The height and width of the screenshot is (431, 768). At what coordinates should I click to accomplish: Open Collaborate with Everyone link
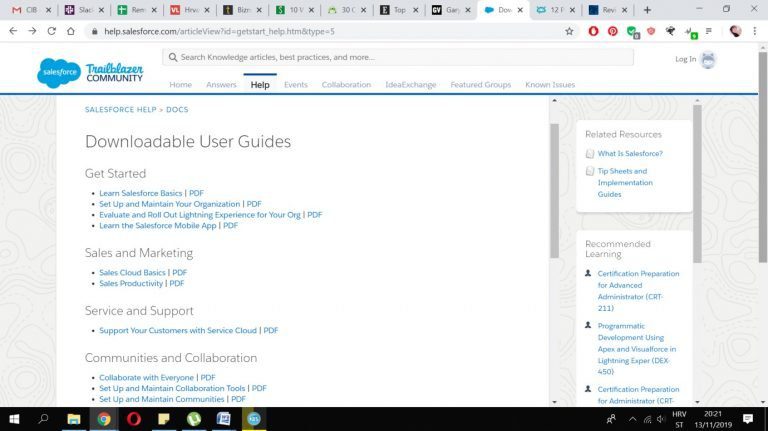pyautogui.click(x=146, y=378)
